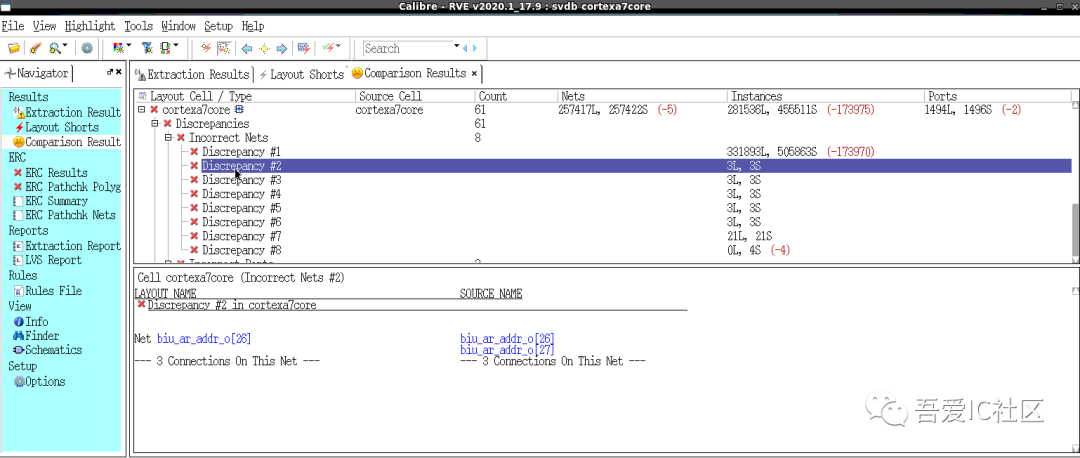Open dropdown beside green check icon
The width and height of the screenshot is (1080, 458).
coord(338,46)
